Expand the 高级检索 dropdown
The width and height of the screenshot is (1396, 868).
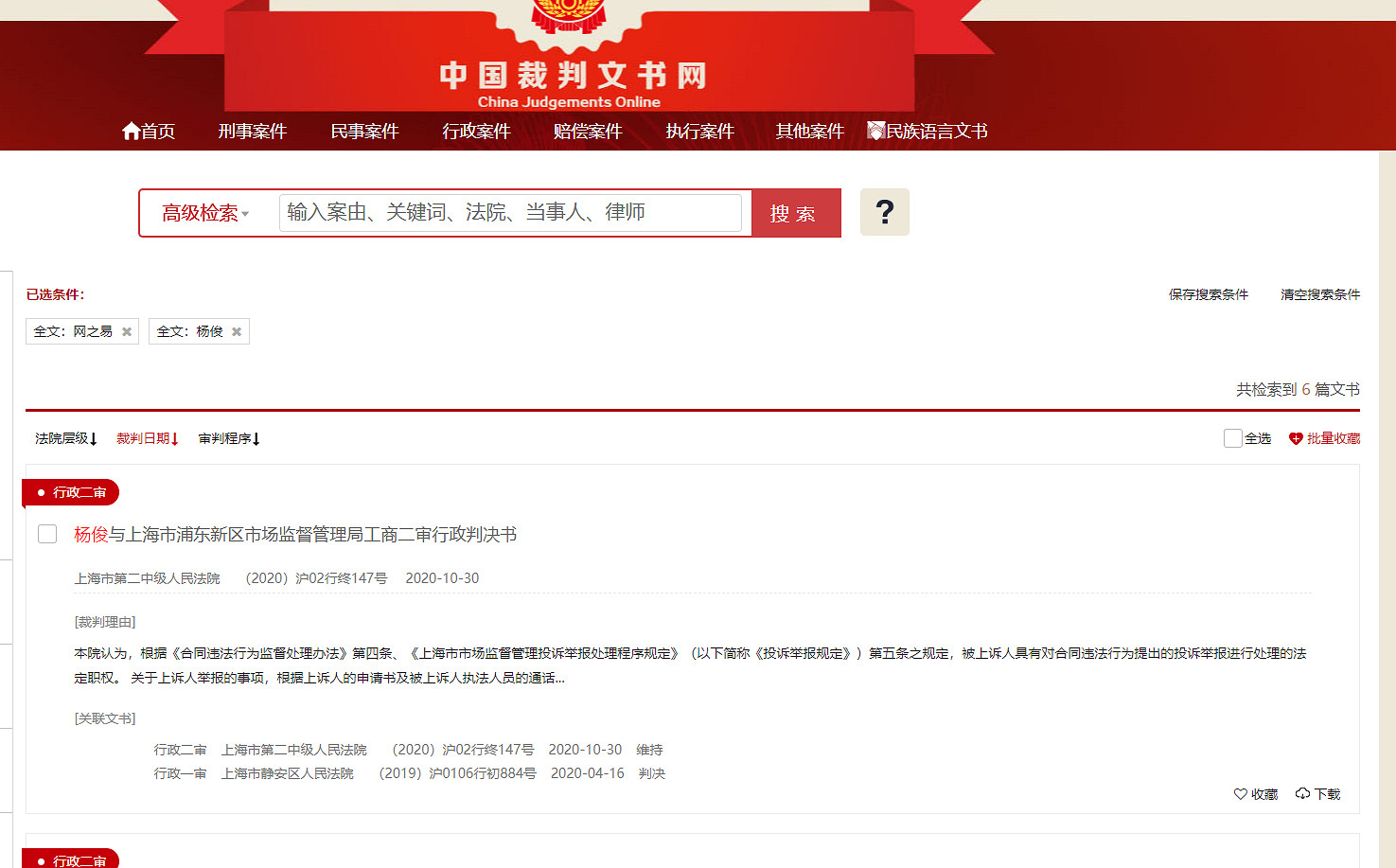coord(205,213)
